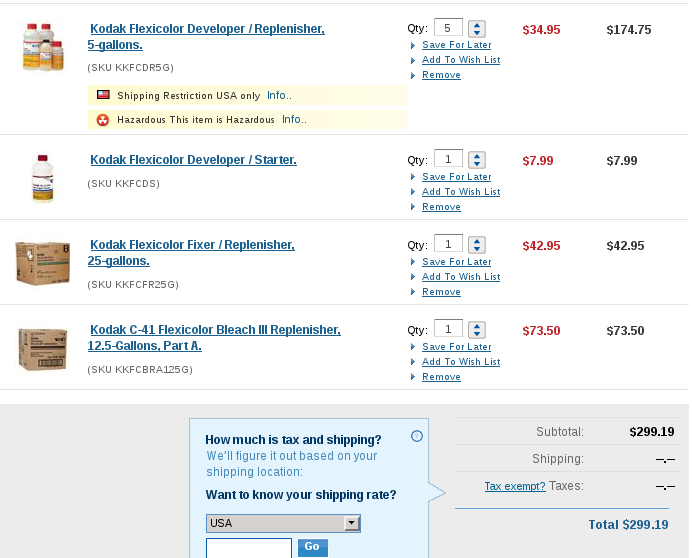692x558 pixels.
Task: Open the Flexicolor Developer Starter bottle image
Action: click(x=43, y=178)
